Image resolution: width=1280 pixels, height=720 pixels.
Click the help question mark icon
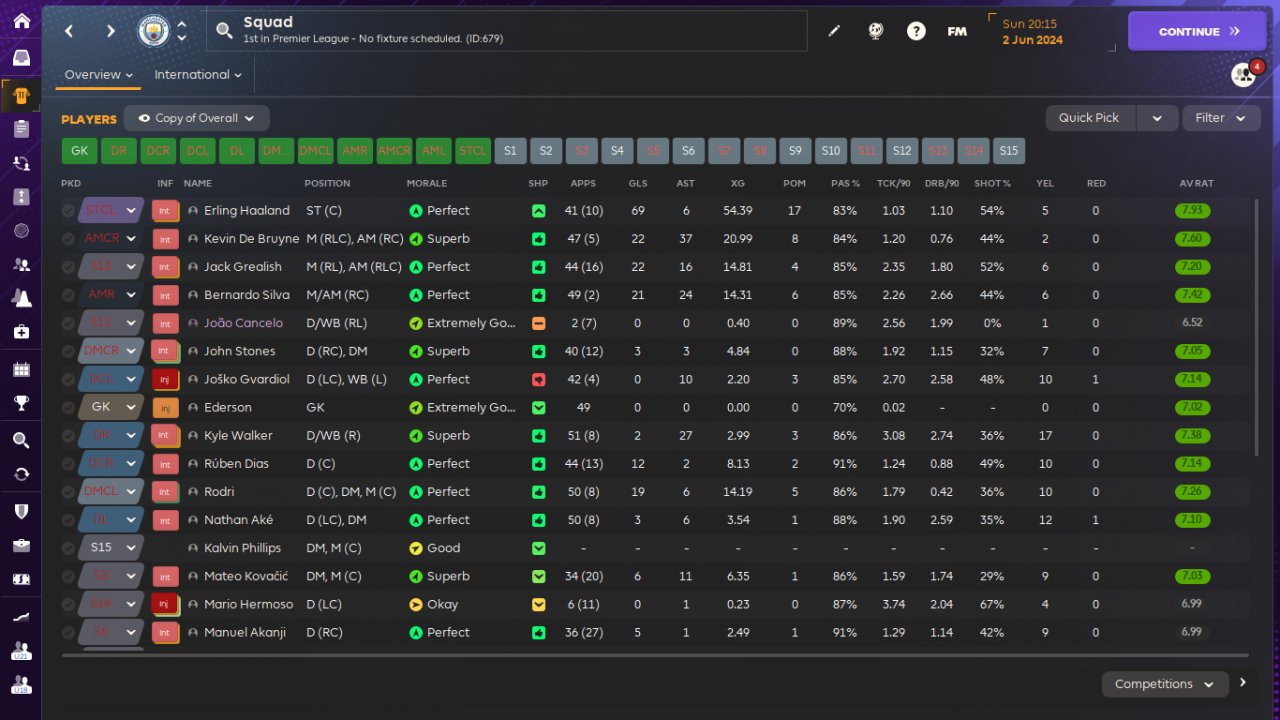[x=916, y=31]
